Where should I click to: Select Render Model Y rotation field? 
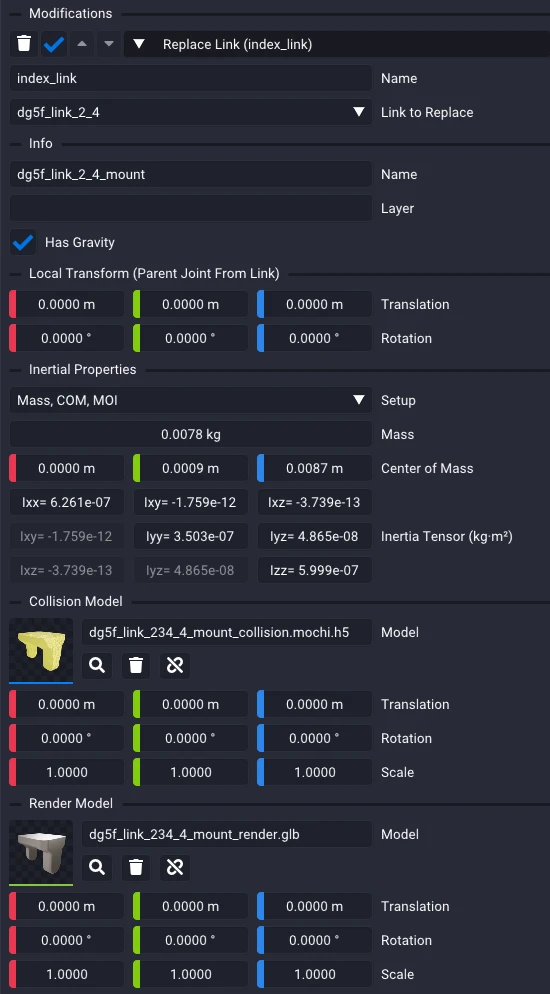(x=190, y=940)
